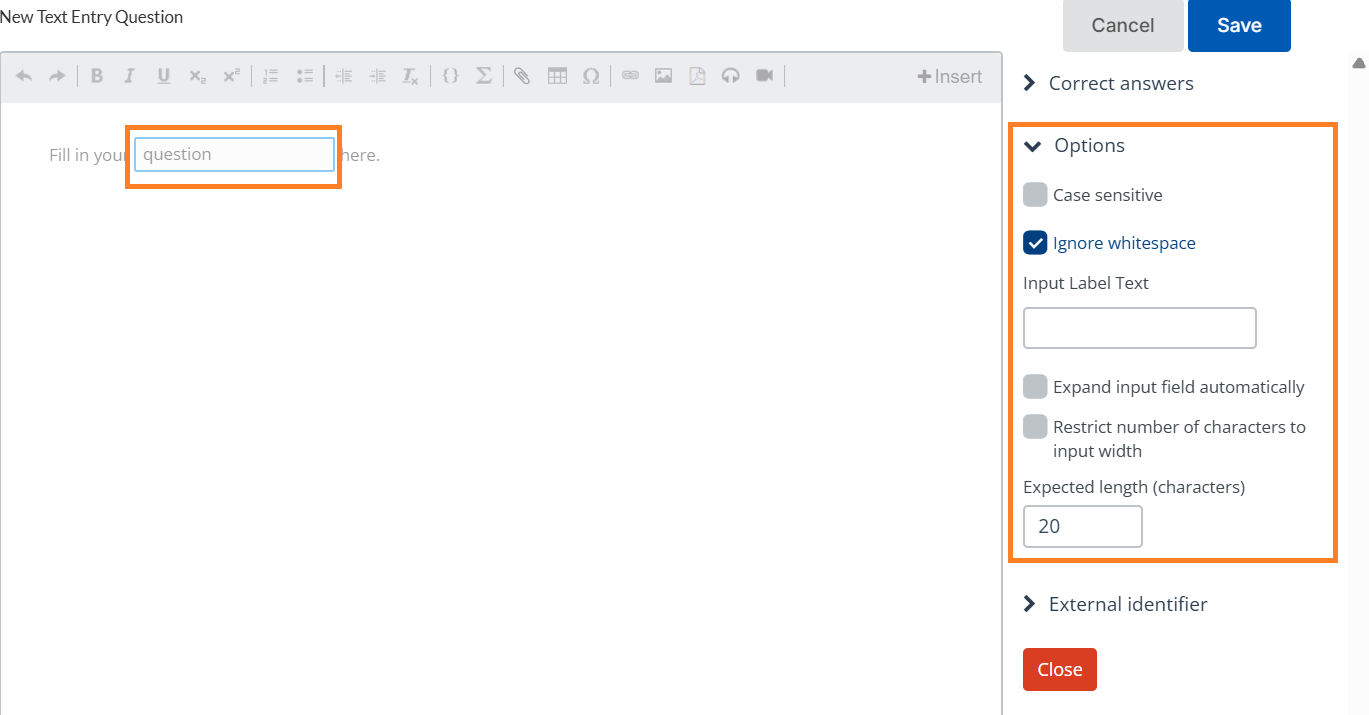Image resolution: width=1369 pixels, height=715 pixels.
Task: Click the Expected length field showing 20
Action: point(1083,527)
